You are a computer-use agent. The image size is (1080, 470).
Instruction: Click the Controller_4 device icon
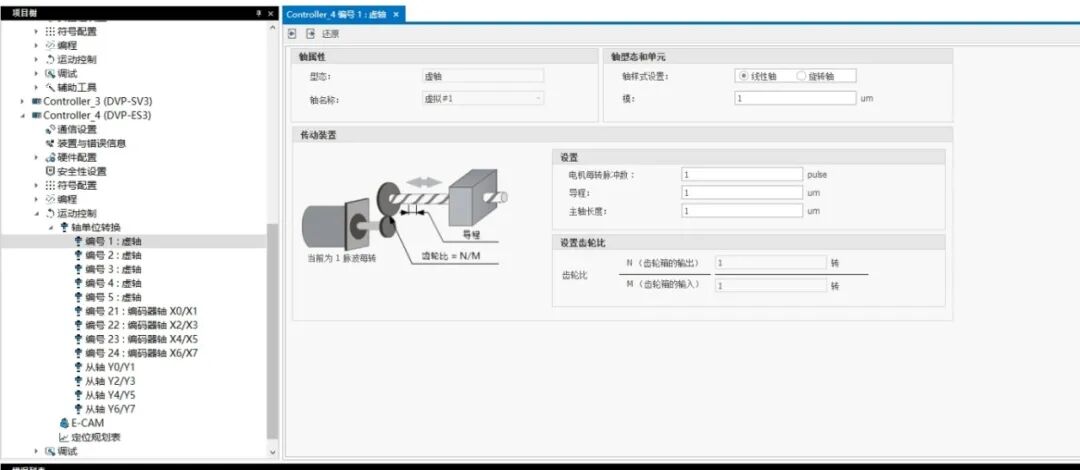click(37, 115)
